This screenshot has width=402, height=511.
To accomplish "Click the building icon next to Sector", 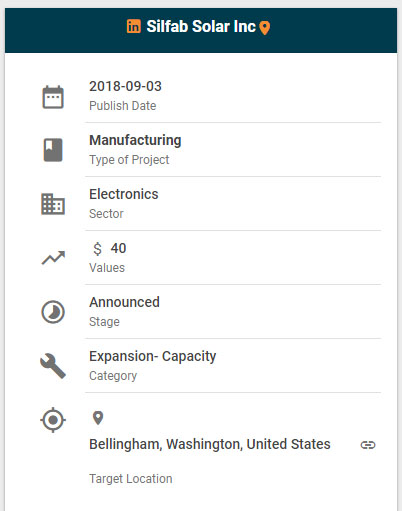I will [x=53, y=204].
